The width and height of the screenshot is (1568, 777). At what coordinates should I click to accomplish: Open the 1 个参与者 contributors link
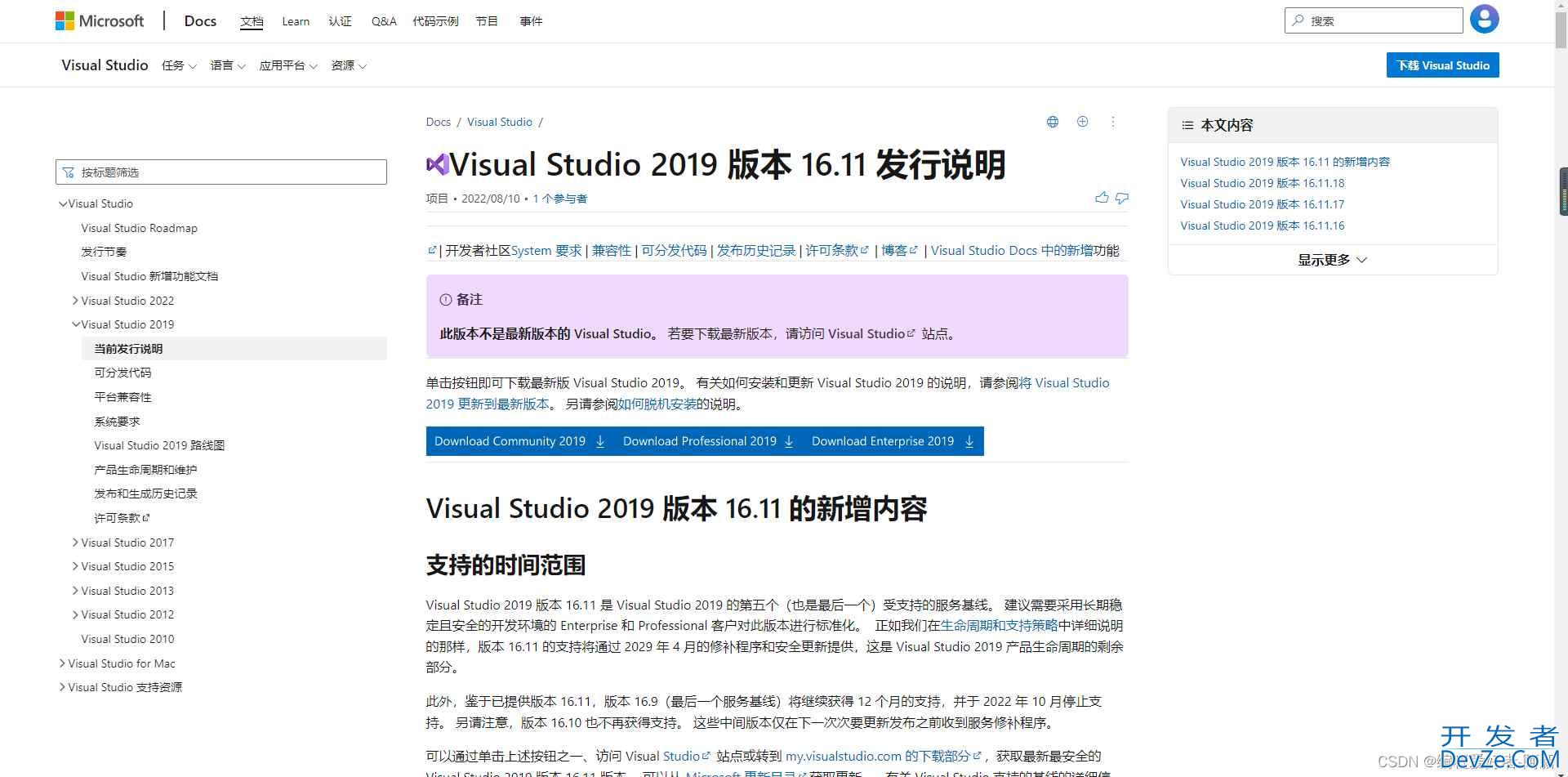[x=559, y=199]
